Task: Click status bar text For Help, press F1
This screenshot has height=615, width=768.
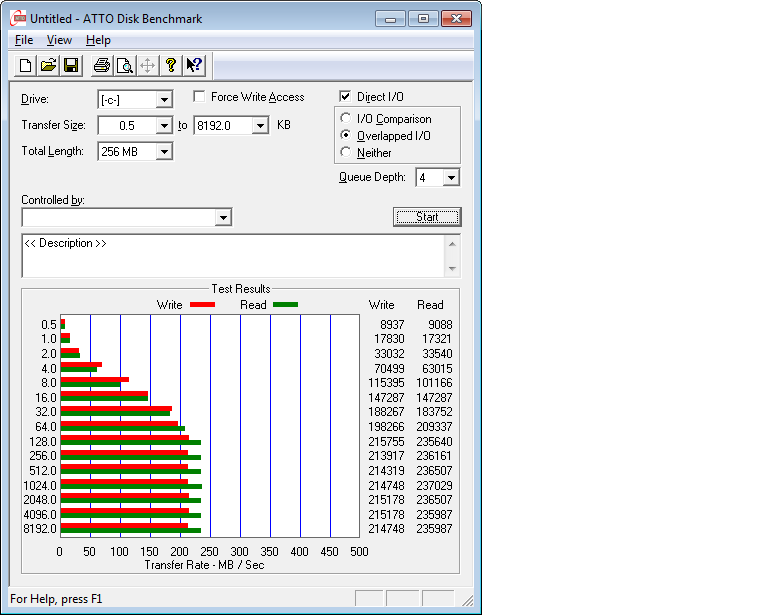Action: (x=56, y=599)
